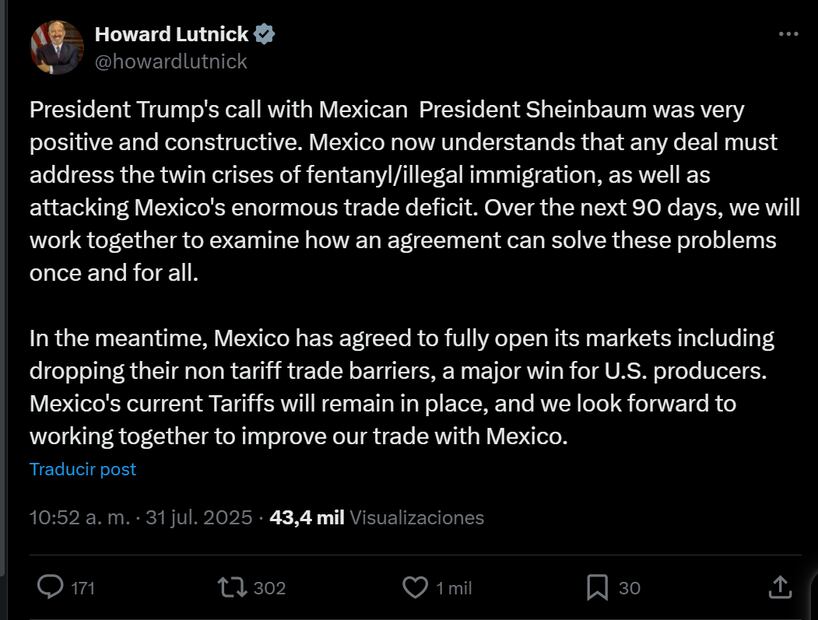Click the Traducir post link
818x620 pixels.
(82, 469)
